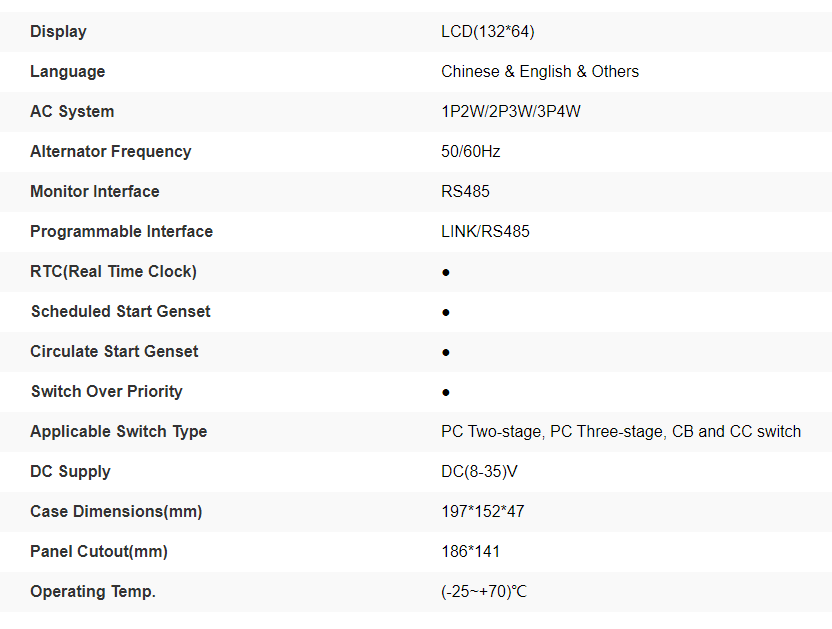Click the LINK/RS485 value text
The image size is (832, 629).
coord(485,232)
